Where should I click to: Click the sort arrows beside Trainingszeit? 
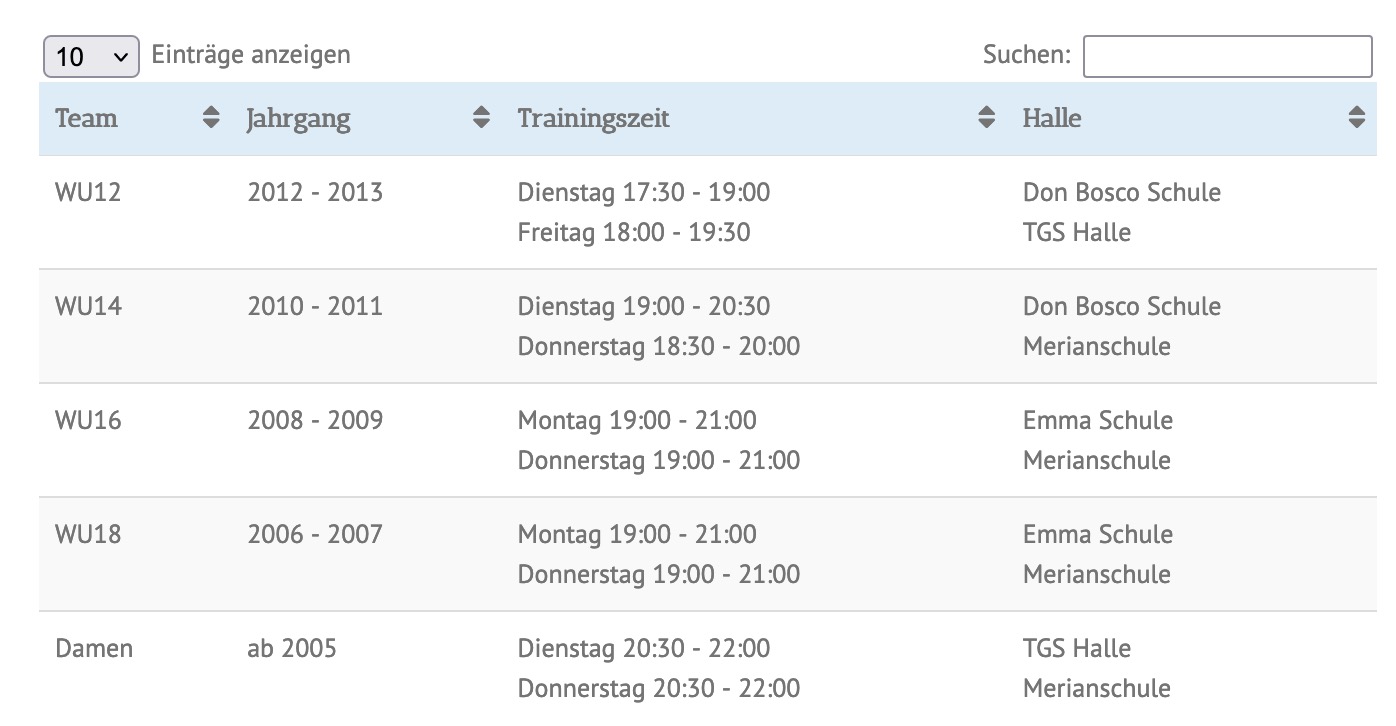[986, 118]
